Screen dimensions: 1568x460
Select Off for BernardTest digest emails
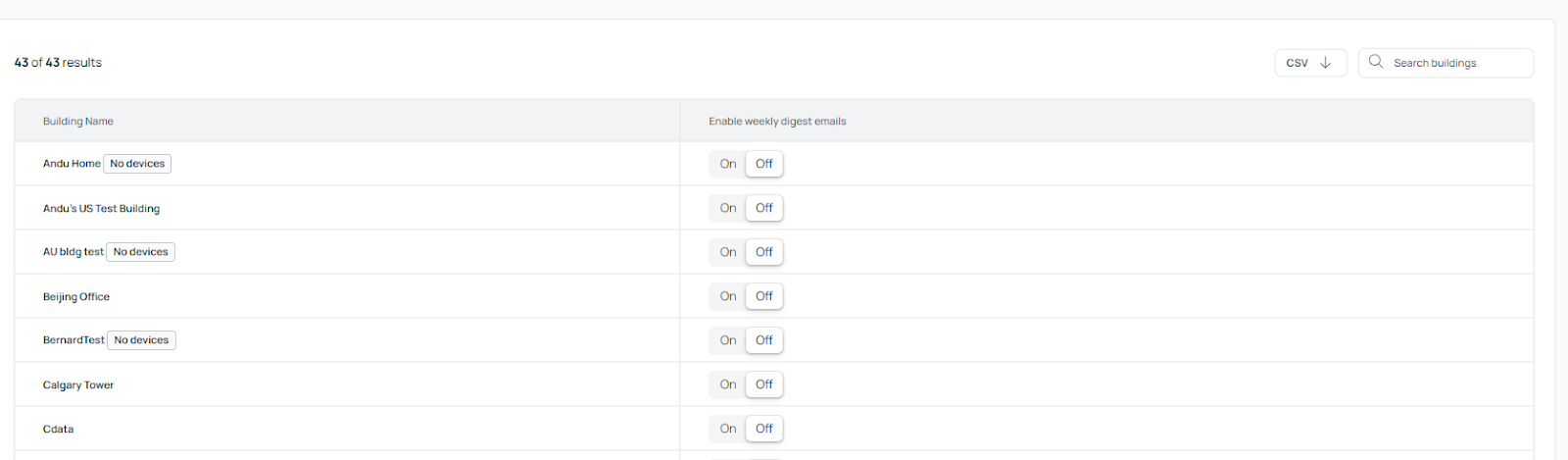(764, 340)
